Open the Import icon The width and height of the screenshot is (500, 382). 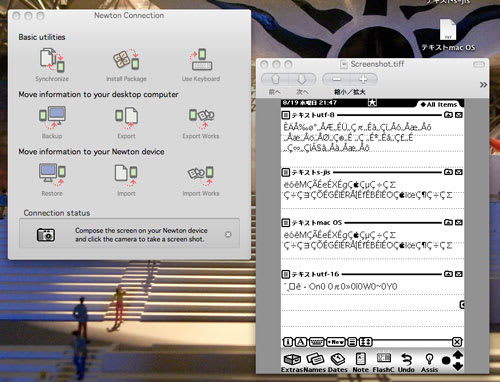click(126, 175)
